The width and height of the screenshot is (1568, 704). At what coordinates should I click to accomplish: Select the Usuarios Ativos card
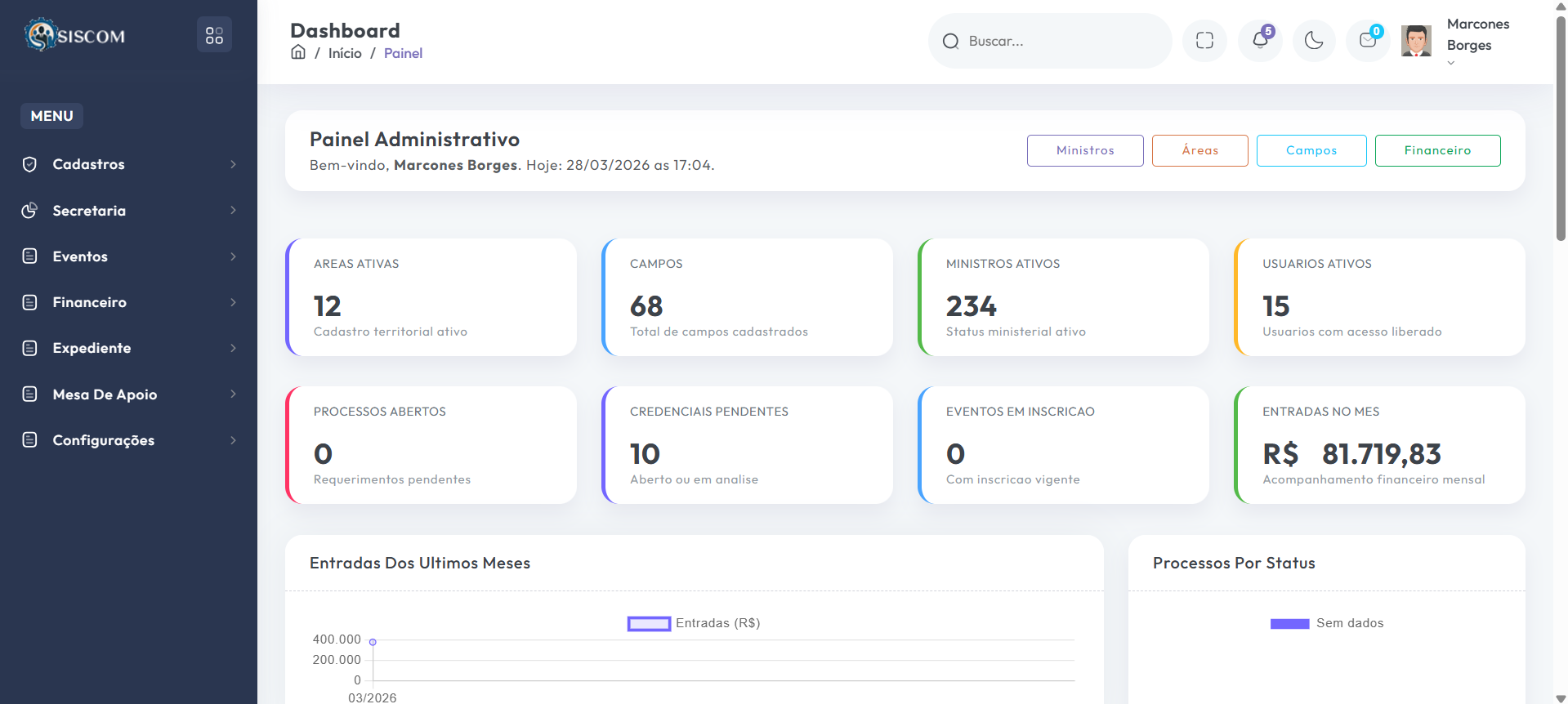(x=1379, y=297)
